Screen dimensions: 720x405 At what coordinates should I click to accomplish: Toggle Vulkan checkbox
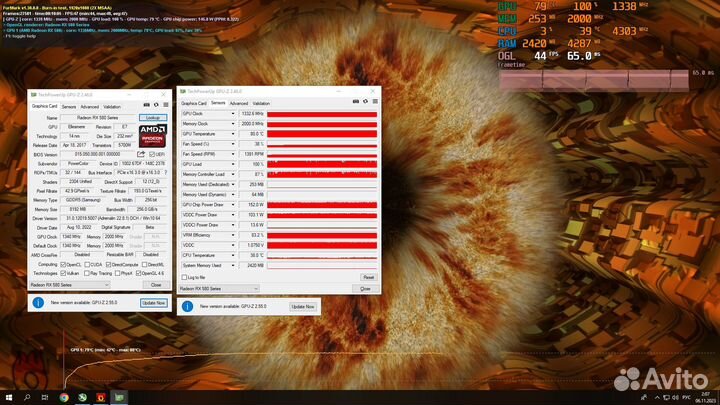63,273
